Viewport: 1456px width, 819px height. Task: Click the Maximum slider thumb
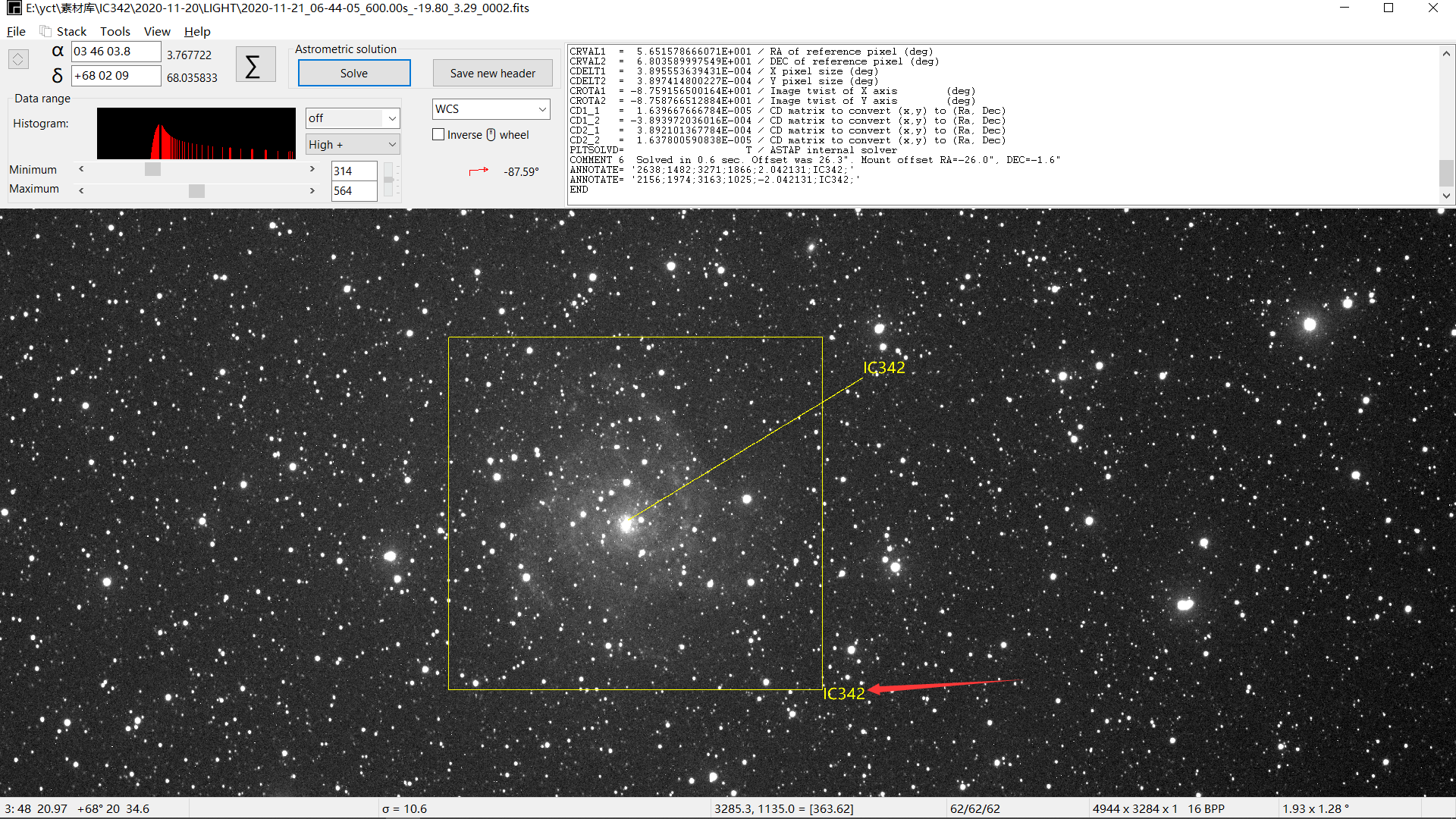pyautogui.click(x=196, y=190)
